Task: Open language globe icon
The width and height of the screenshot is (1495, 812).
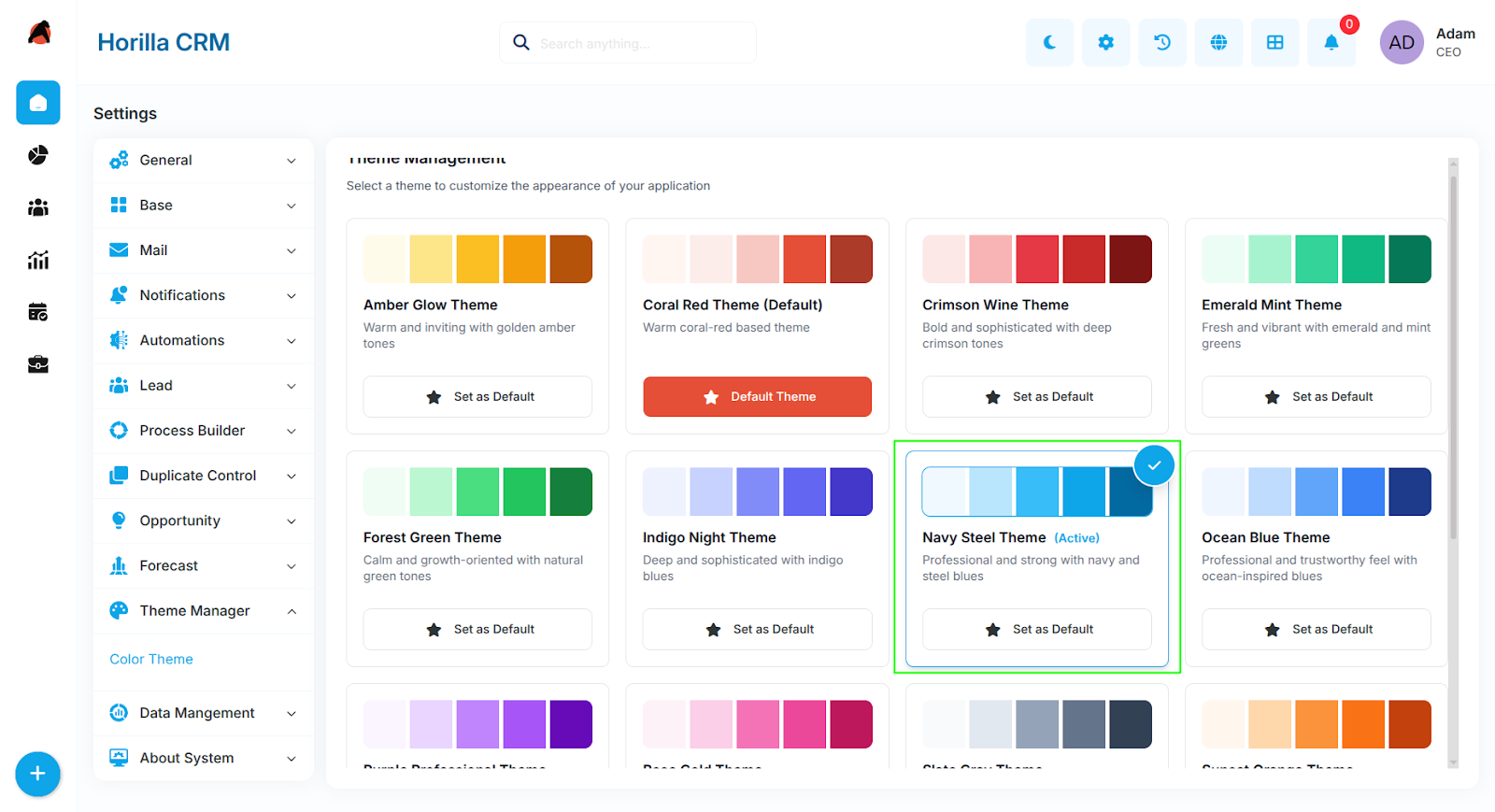Action: pos(1218,42)
